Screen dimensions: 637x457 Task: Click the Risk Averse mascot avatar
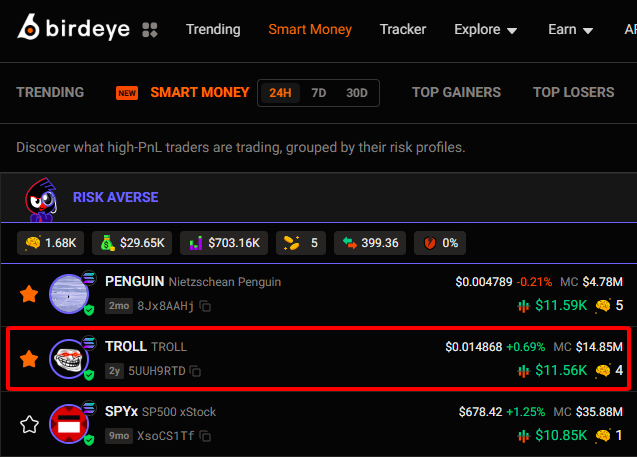pyautogui.click(x=41, y=200)
